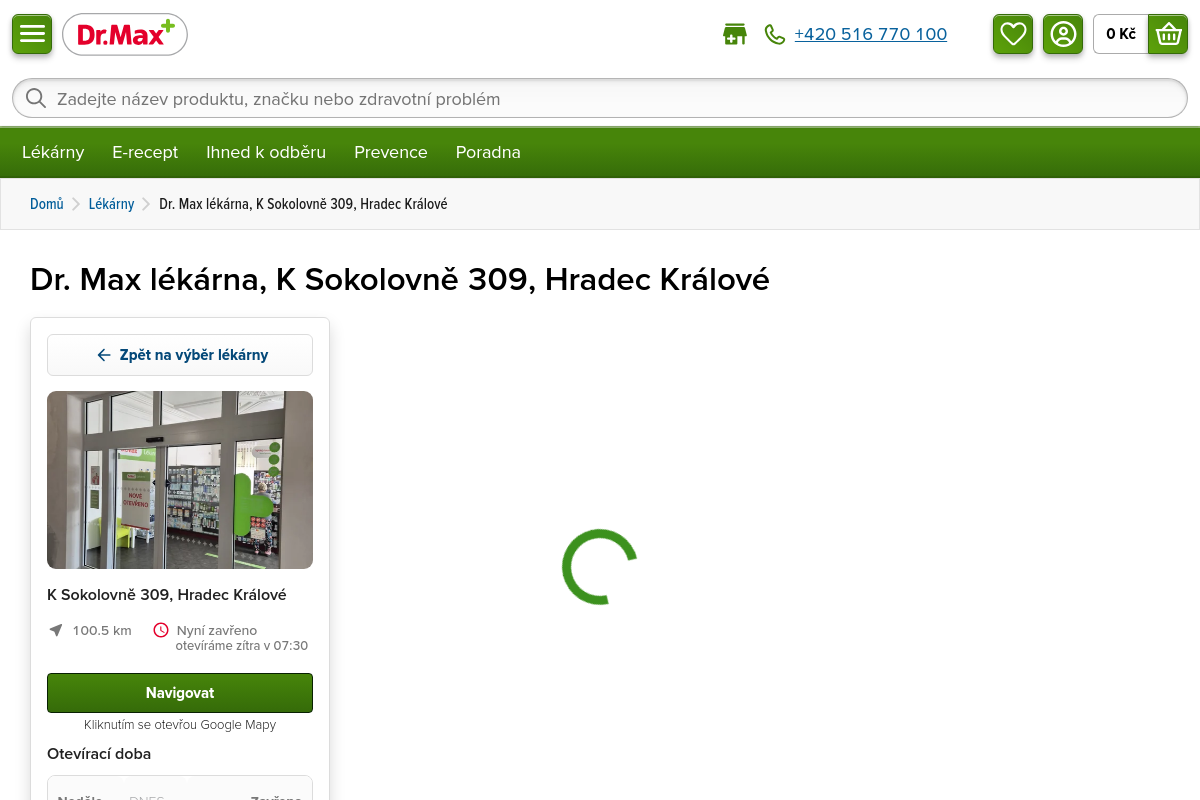
Task: Open the Prevence menu item
Action: tap(391, 152)
